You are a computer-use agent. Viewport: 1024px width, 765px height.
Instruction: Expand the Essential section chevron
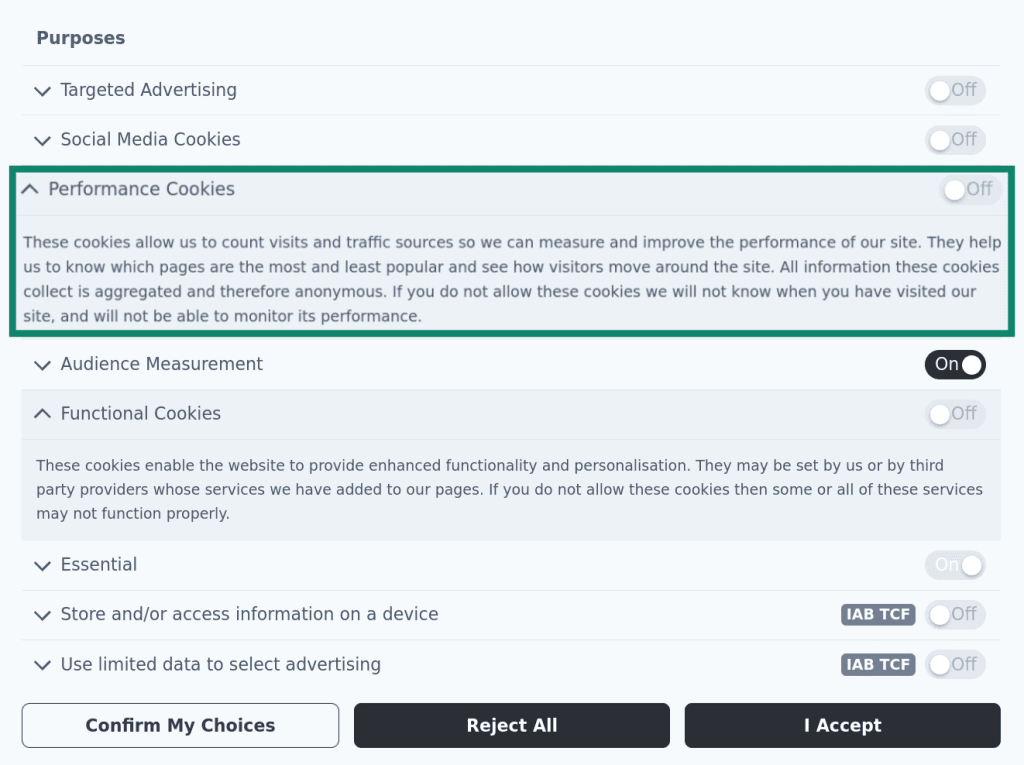pyautogui.click(x=42, y=565)
